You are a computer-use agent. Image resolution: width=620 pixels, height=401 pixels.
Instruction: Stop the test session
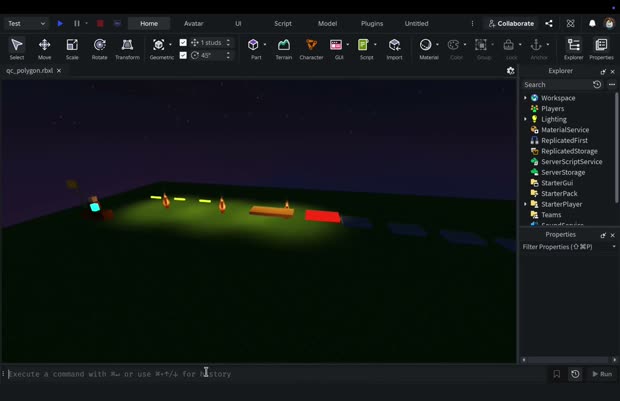100,23
